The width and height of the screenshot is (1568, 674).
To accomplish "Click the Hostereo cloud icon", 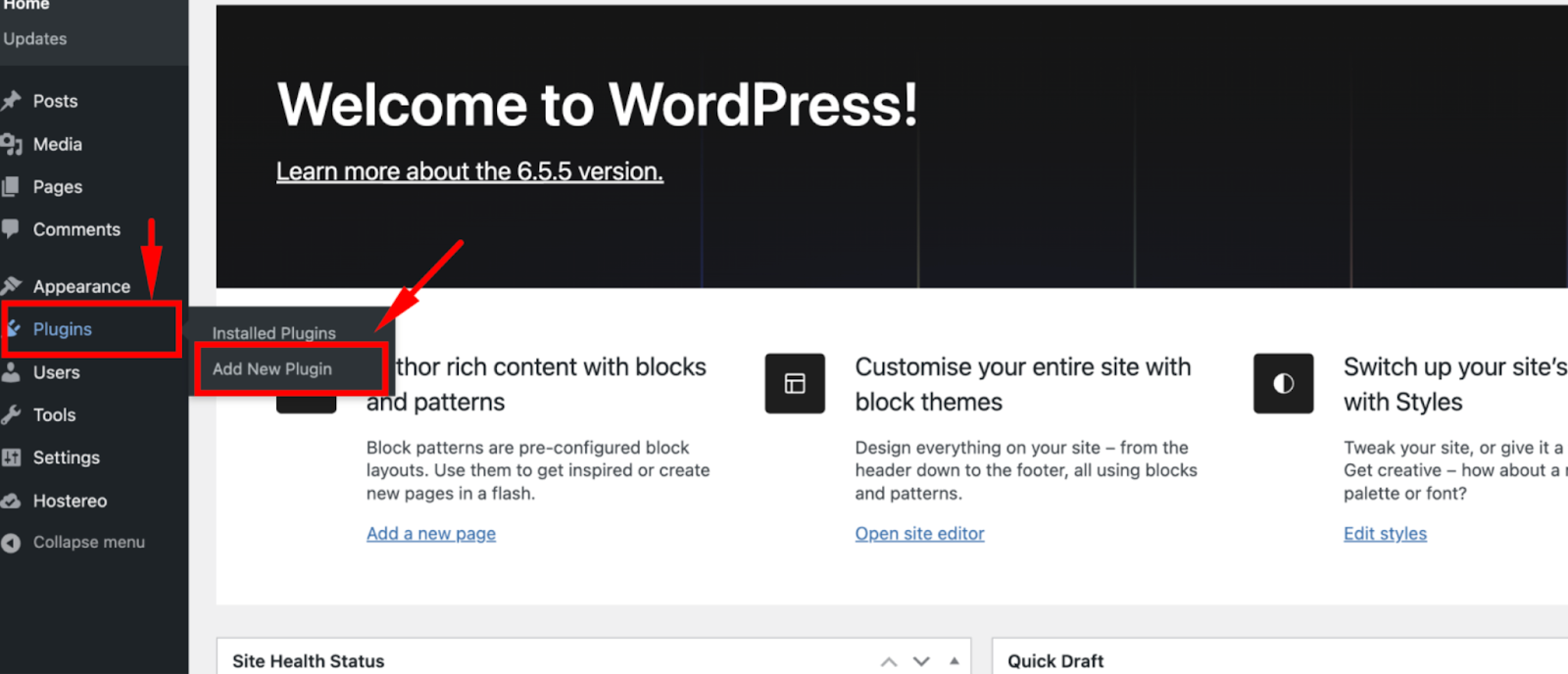I will 11,501.
